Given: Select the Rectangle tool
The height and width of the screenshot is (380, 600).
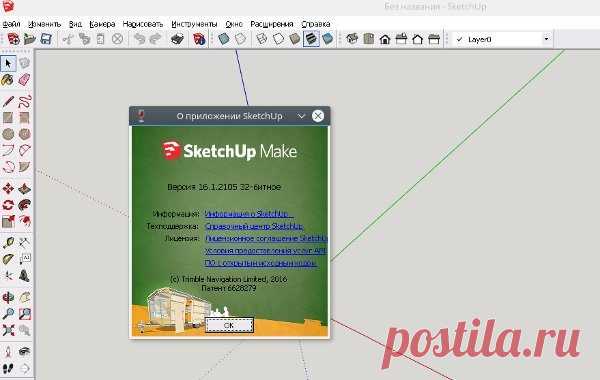Looking at the screenshot, I should (x=8, y=117).
